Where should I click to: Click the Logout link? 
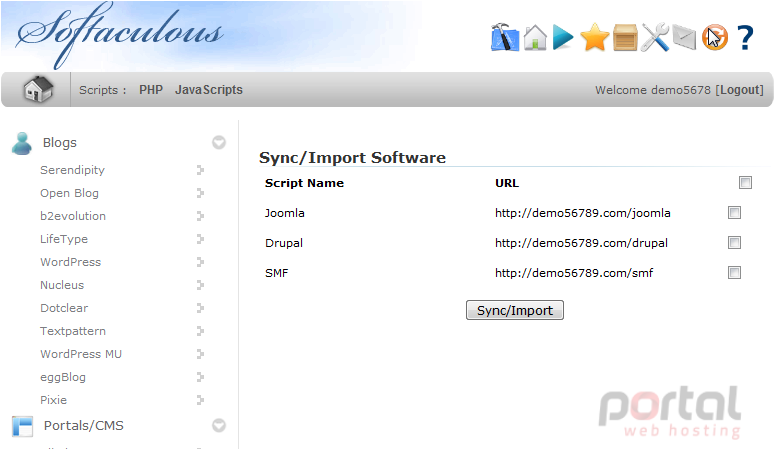tap(739, 90)
